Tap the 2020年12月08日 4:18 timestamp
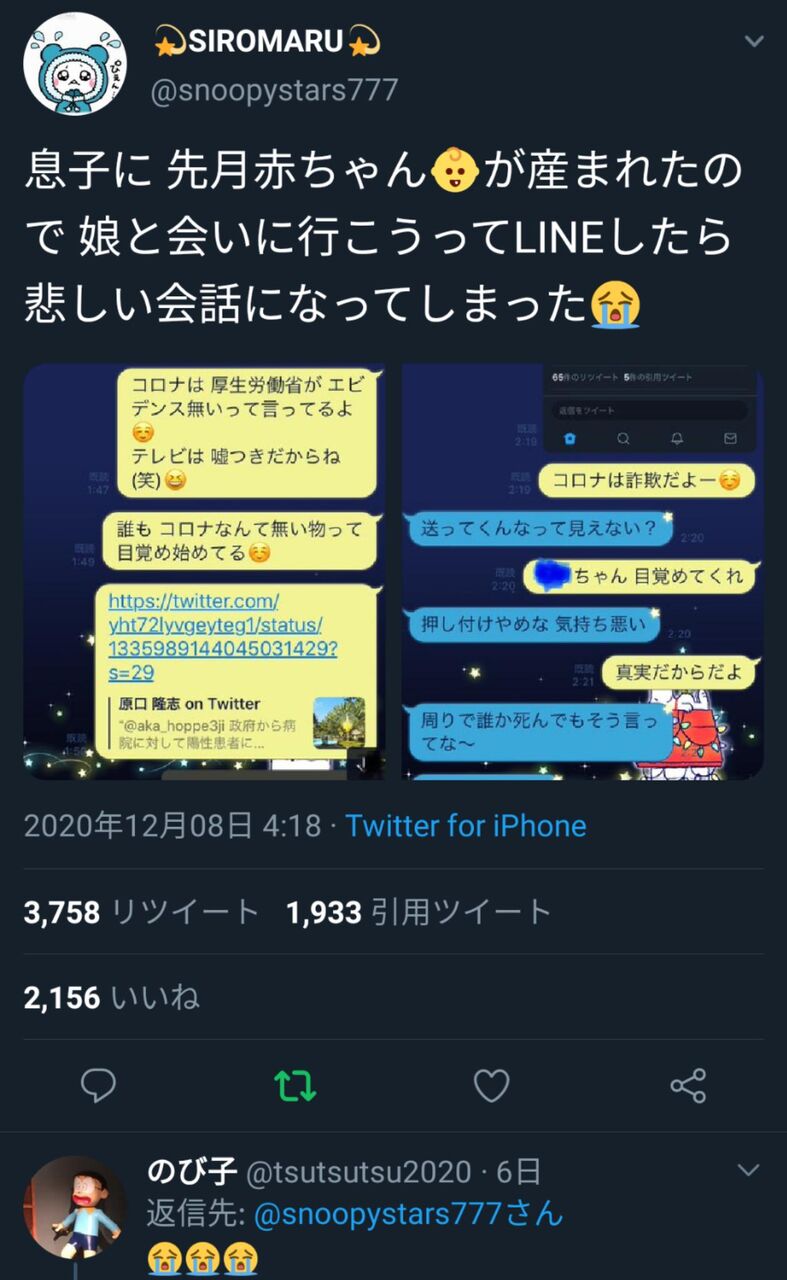 pyautogui.click(x=172, y=826)
